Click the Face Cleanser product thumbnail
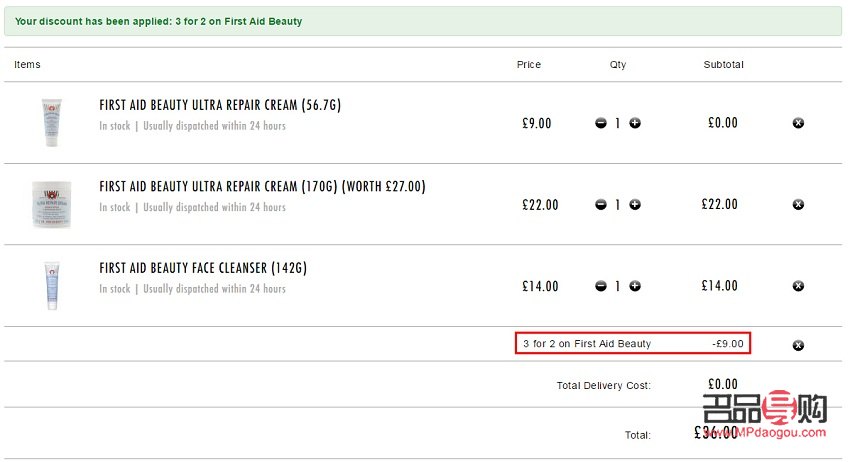This screenshot has height=462, width=850. (51, 286)
